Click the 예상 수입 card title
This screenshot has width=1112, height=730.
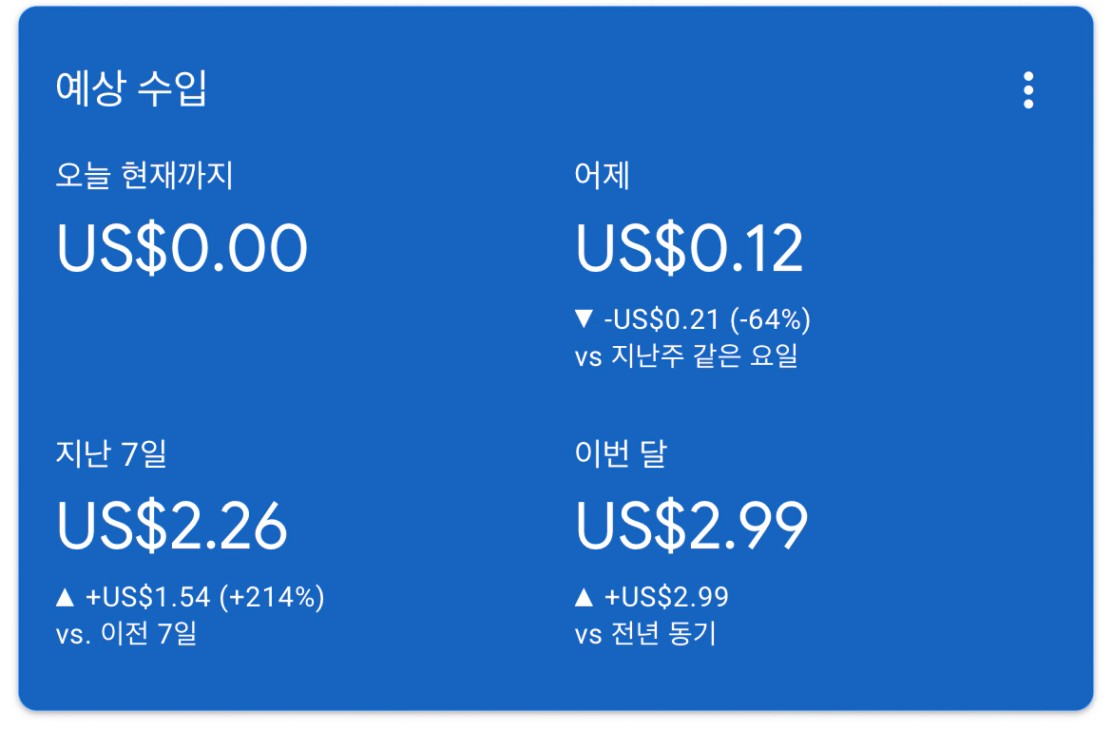131,89
